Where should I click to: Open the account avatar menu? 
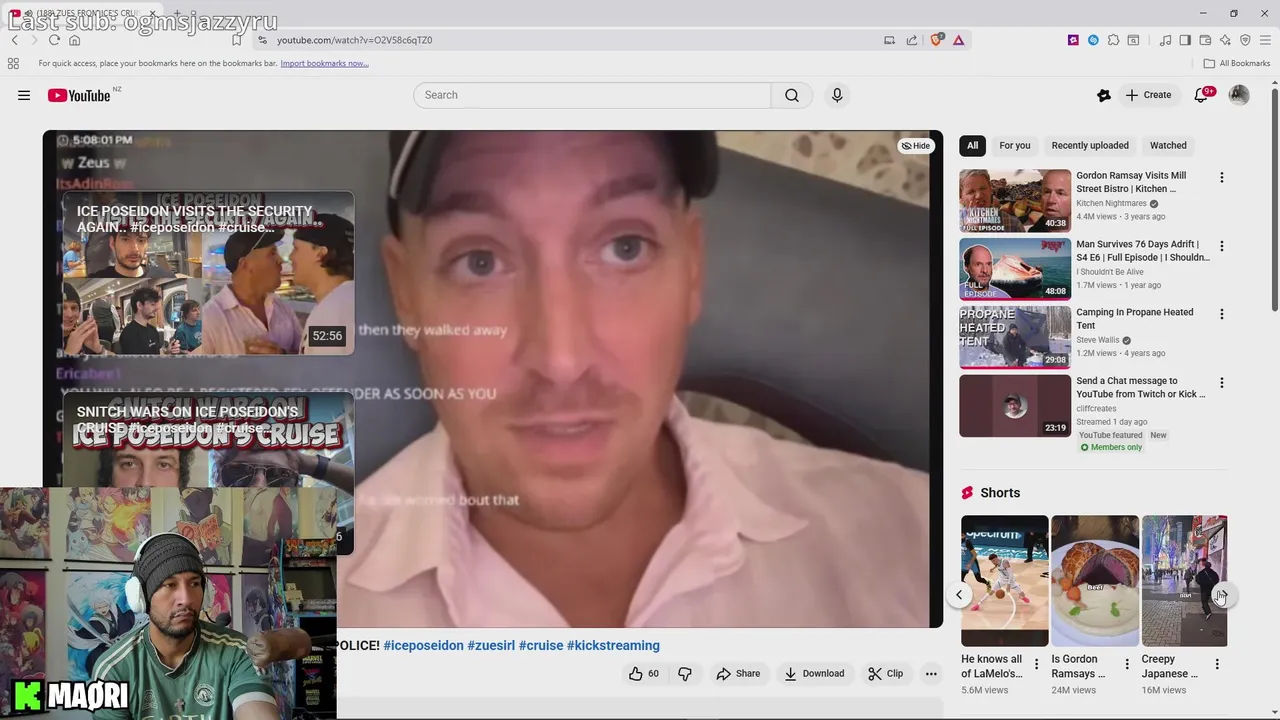[x=1239, y=95]
